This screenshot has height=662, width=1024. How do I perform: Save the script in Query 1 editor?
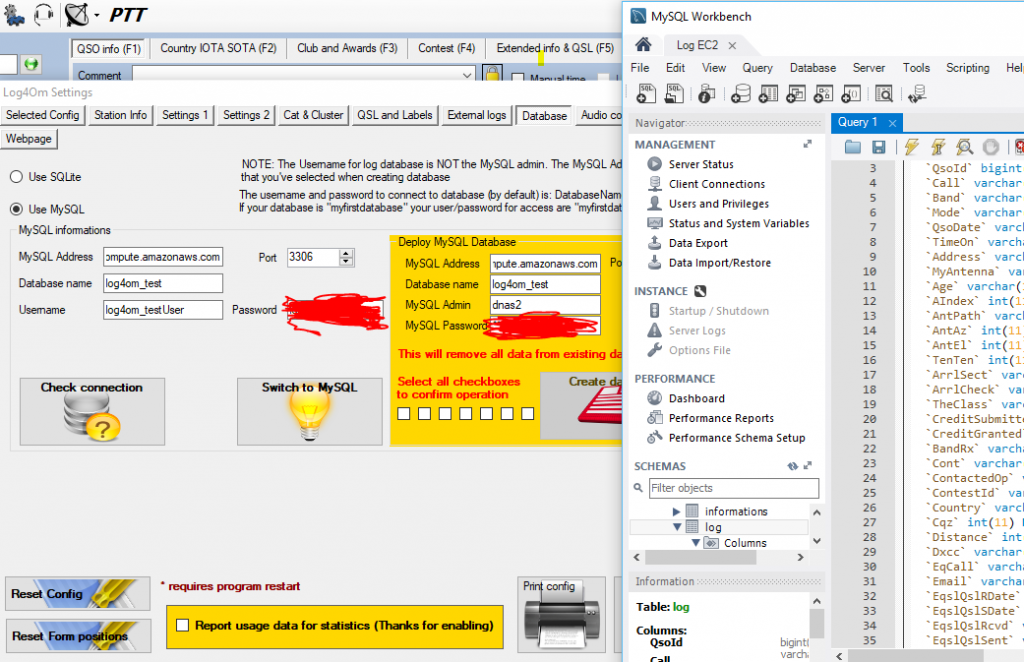pyautogui.click(x=879, y=147)
